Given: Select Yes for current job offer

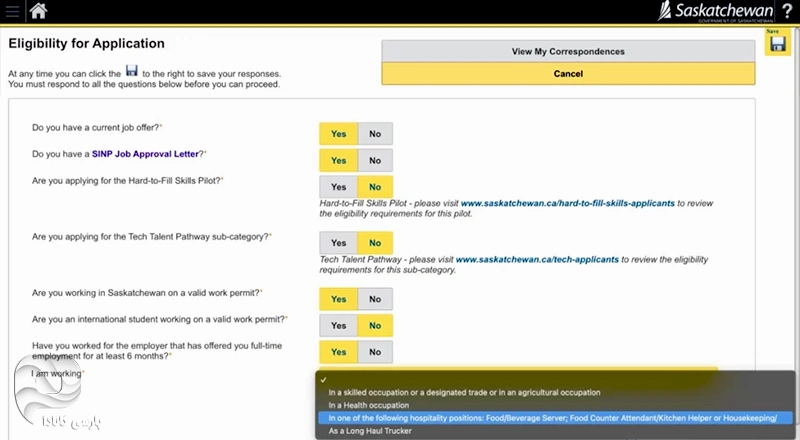Looking at the screenshot, I should [x=338, y=134].
